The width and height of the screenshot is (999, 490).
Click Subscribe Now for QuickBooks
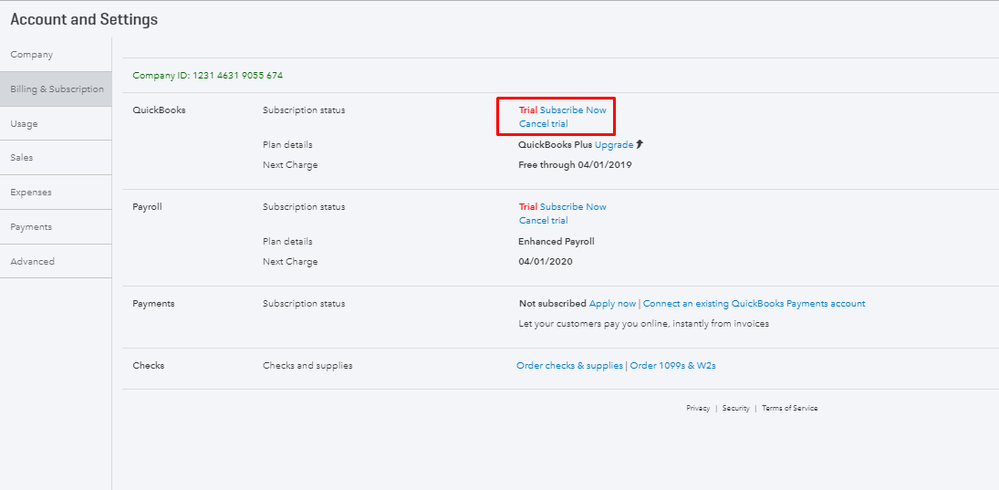(x=573, y=110)
